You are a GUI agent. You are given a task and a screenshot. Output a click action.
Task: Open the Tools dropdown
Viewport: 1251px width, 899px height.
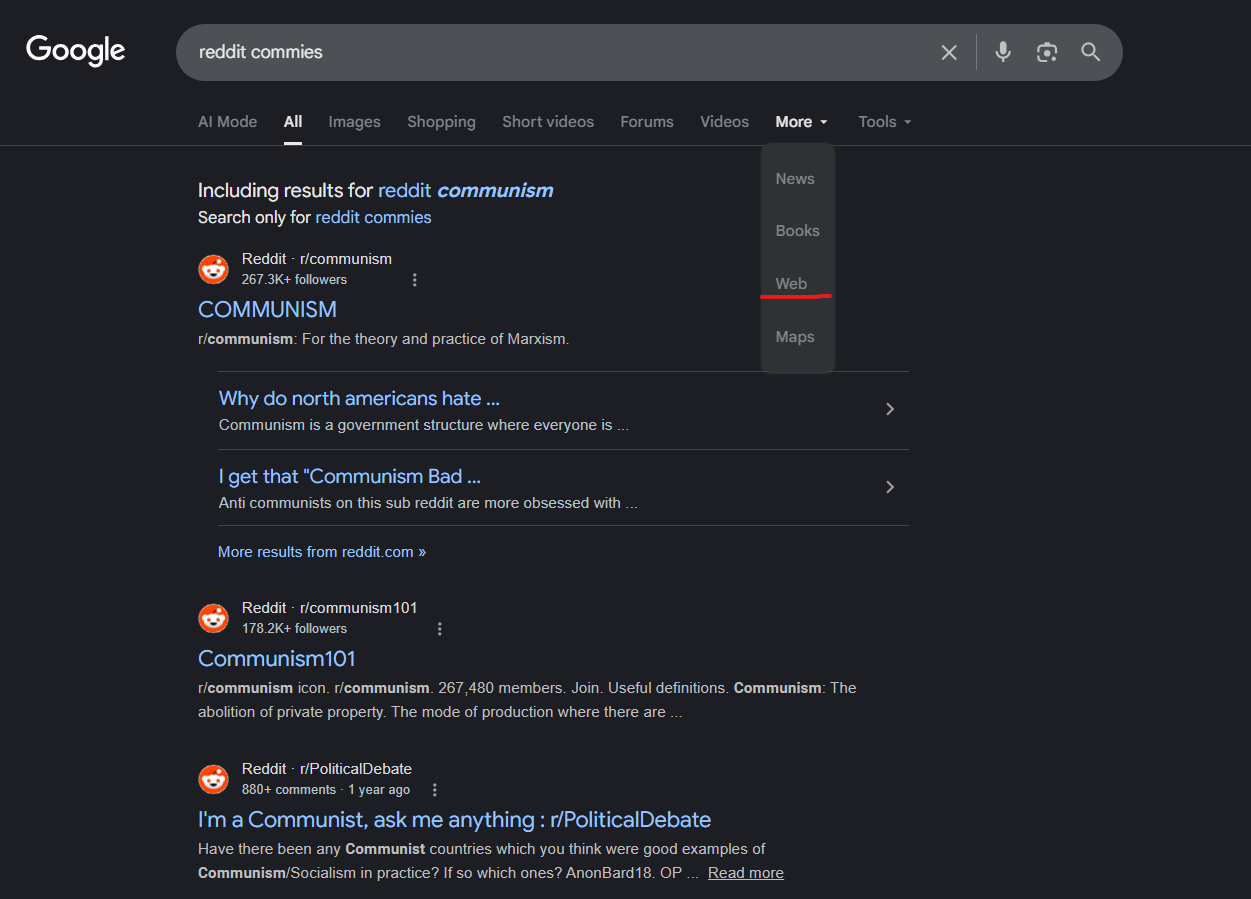pyautogui.click(x=885, y=122)
